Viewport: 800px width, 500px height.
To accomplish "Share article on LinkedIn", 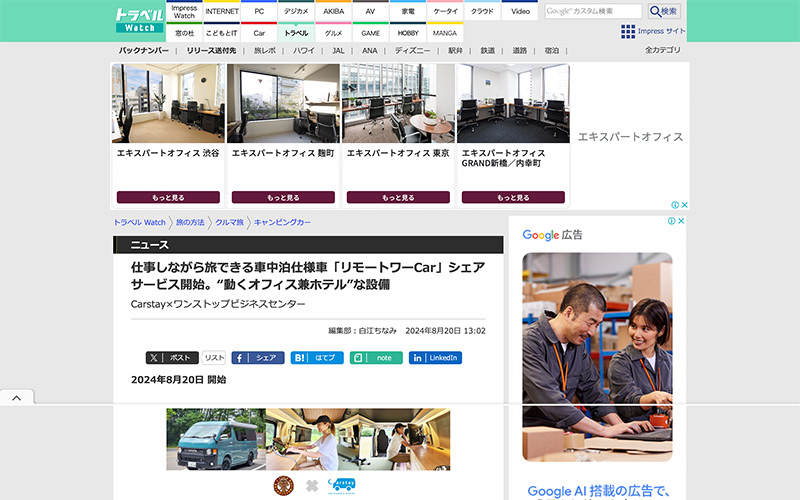I will [x=435, y=358].
